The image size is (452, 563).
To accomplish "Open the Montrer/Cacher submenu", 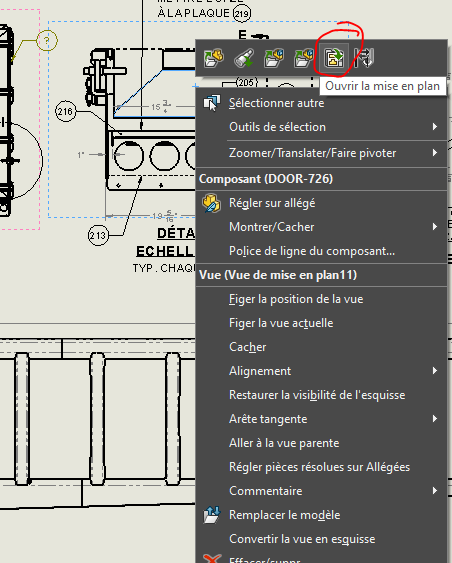I will pyautogui.click(x=435, y=227).
